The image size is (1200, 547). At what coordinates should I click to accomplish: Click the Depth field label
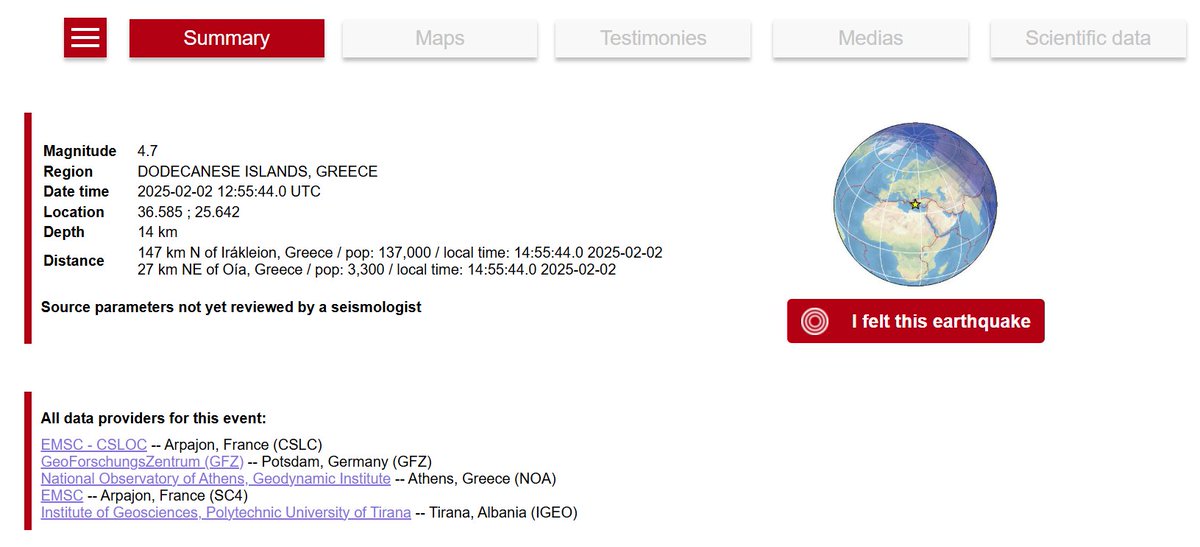pos(64,232)
